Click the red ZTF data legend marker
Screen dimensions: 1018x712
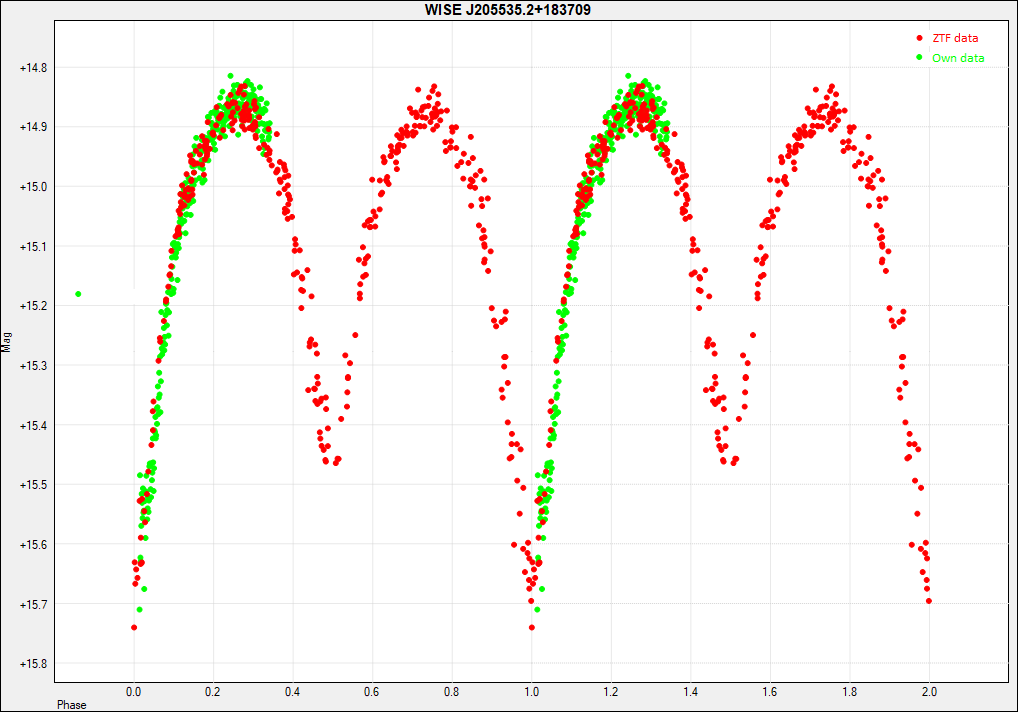tap(919, 38)
